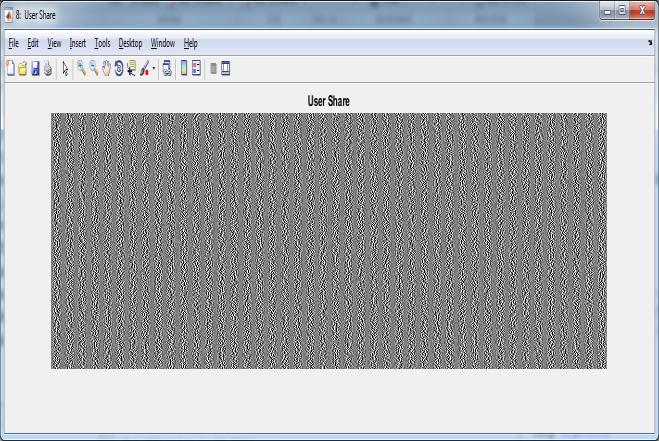Dock the figure using menu bar arrow
The height and width of the screenshot is (441, 659).
[650, 42]
